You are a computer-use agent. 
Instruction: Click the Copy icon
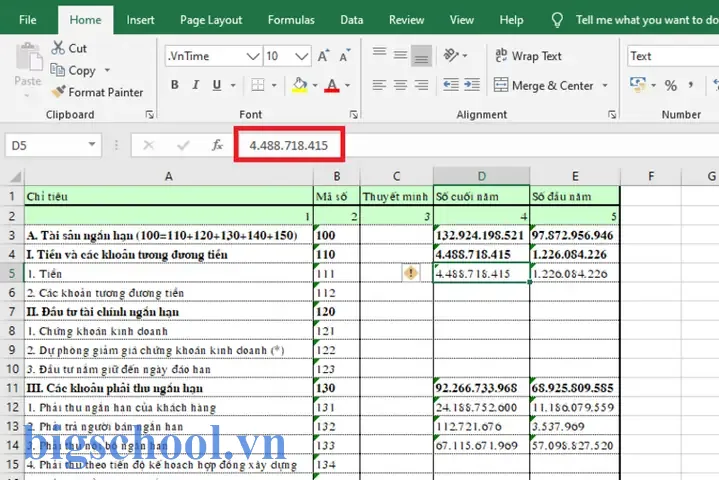coord(57,70)
